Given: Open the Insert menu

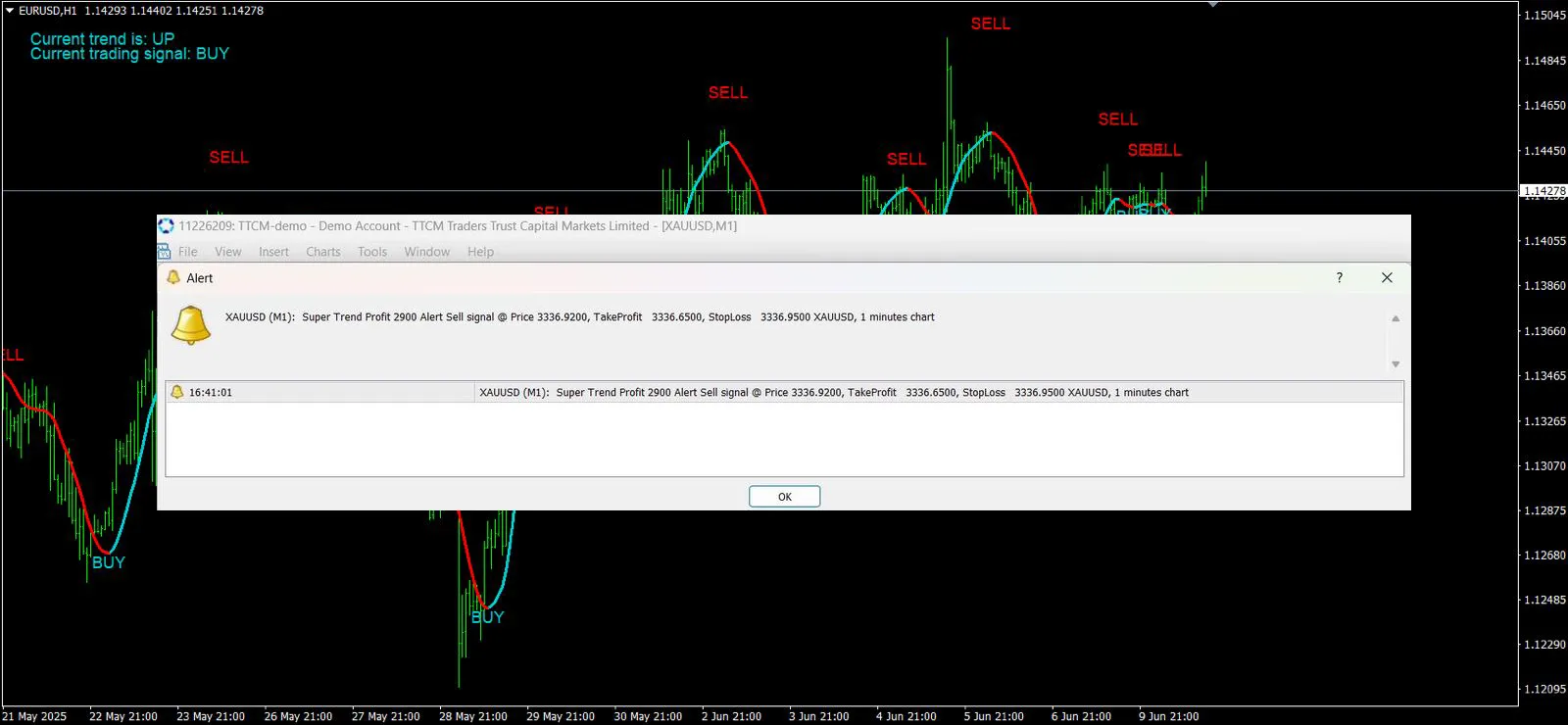Looking at the screenshot, I should tap(273, 252).
